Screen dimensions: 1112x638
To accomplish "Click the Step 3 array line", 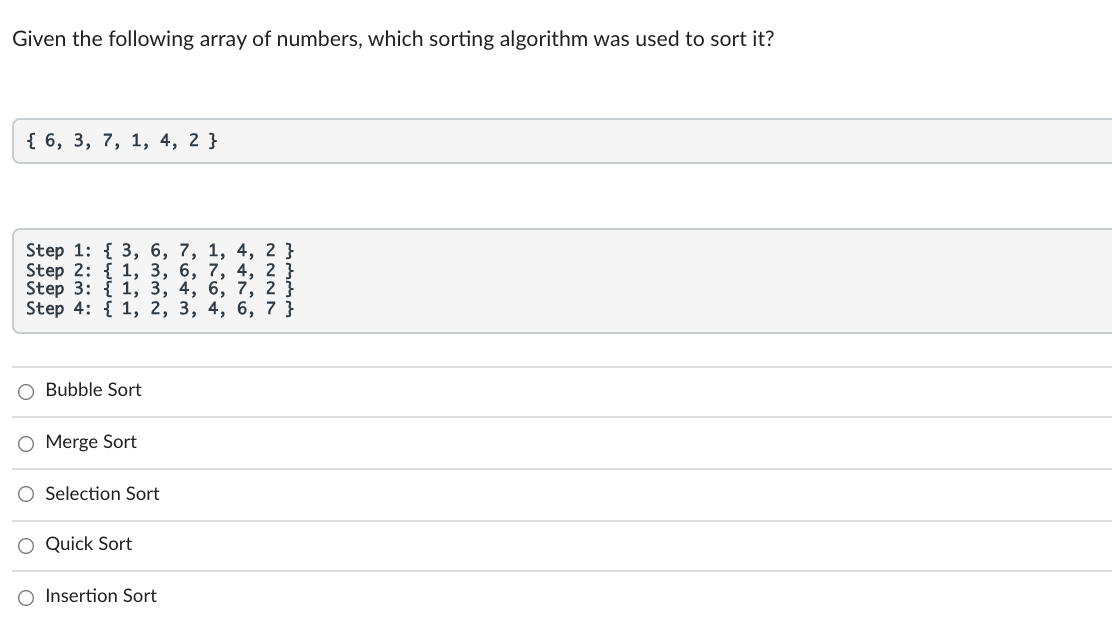I will point(158,289).
